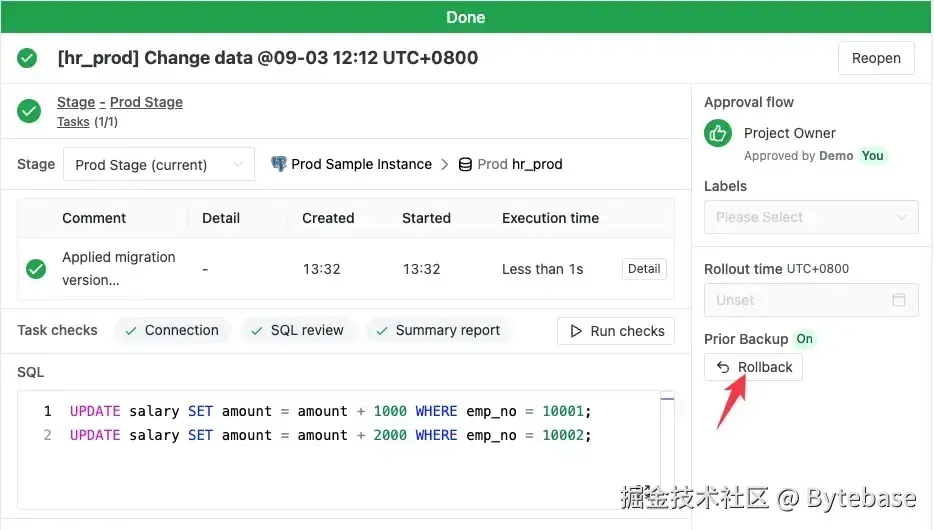Click the Done status banner
934x530 pixels.
(466, 17)
